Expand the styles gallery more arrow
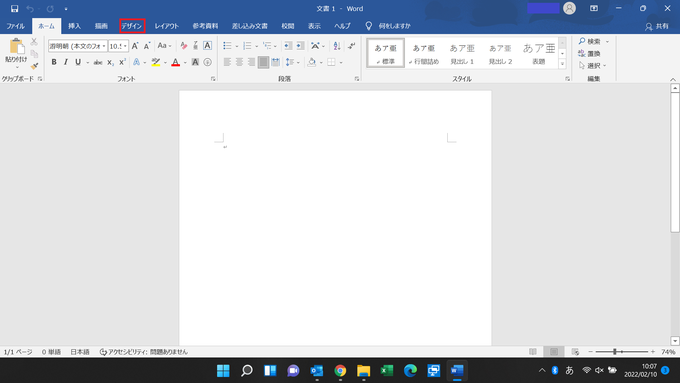This screenshot has height=383, width=680. pyautogui.click(x=562, y=64)
